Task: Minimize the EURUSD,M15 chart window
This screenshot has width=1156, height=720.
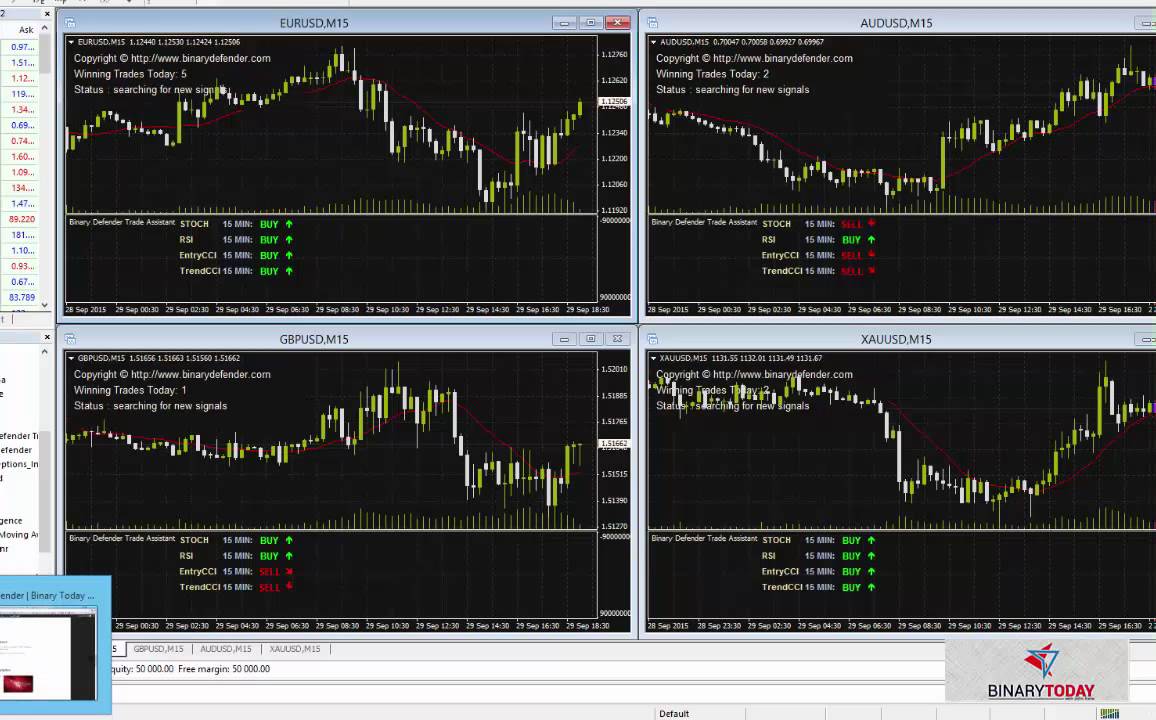Action: (x=564, y=23)
